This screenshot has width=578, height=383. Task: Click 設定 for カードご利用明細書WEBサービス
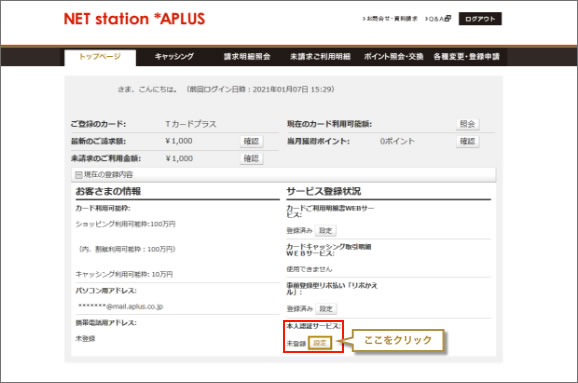click(x=325, y=231)
